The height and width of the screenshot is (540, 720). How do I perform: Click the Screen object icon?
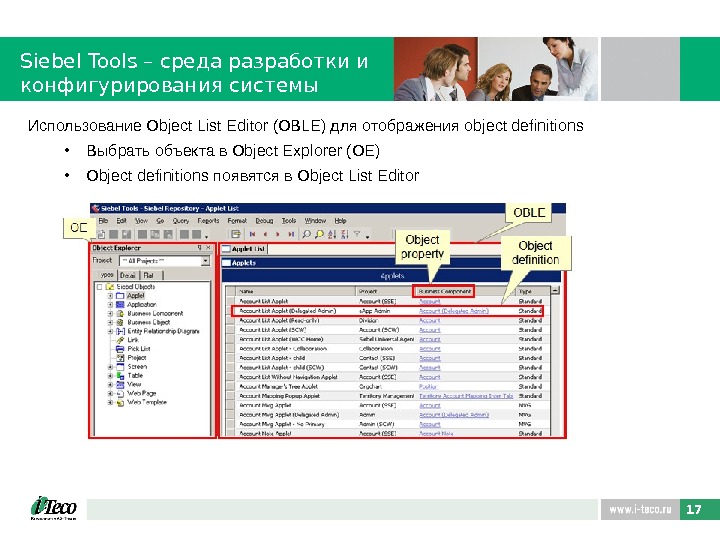click(x=120, y=366)
